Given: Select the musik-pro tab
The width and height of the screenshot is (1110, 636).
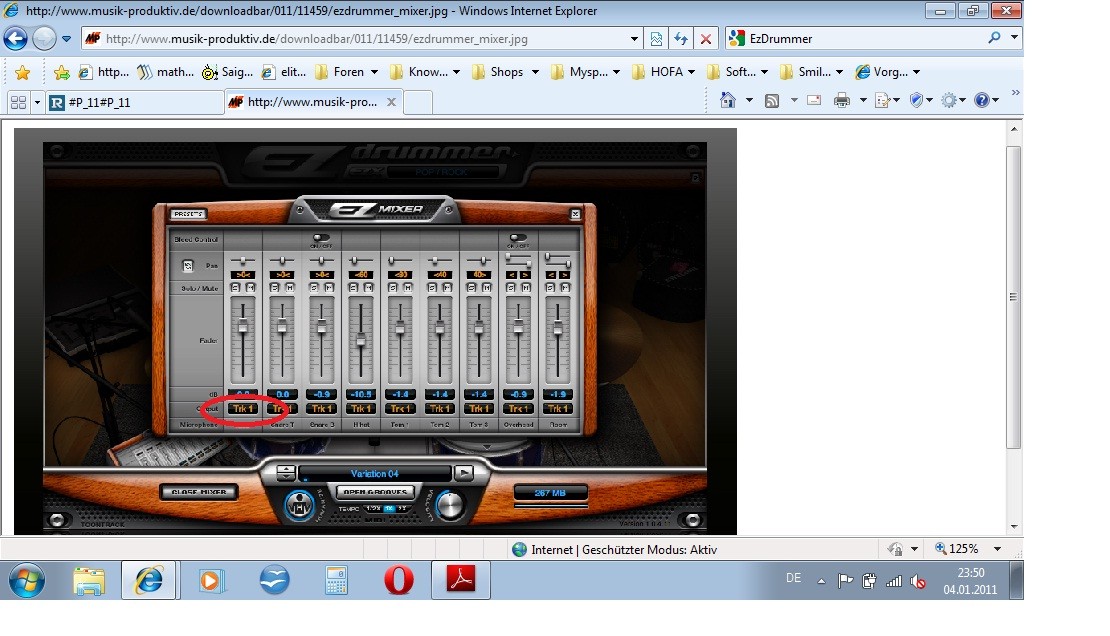Looking at the screenshot, I should (314, 102).
